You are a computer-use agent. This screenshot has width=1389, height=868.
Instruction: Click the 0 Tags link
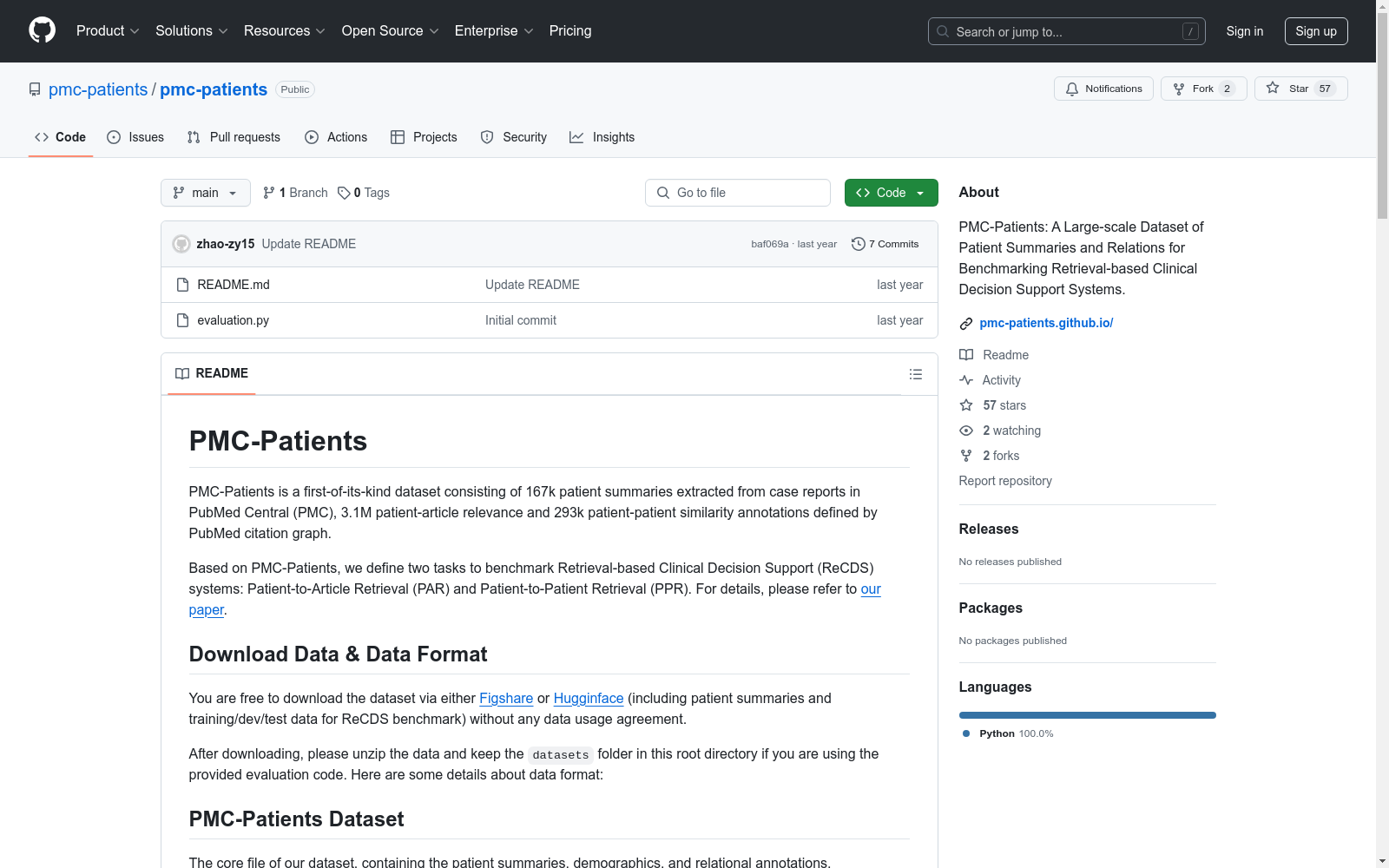(x=364, y=193)
